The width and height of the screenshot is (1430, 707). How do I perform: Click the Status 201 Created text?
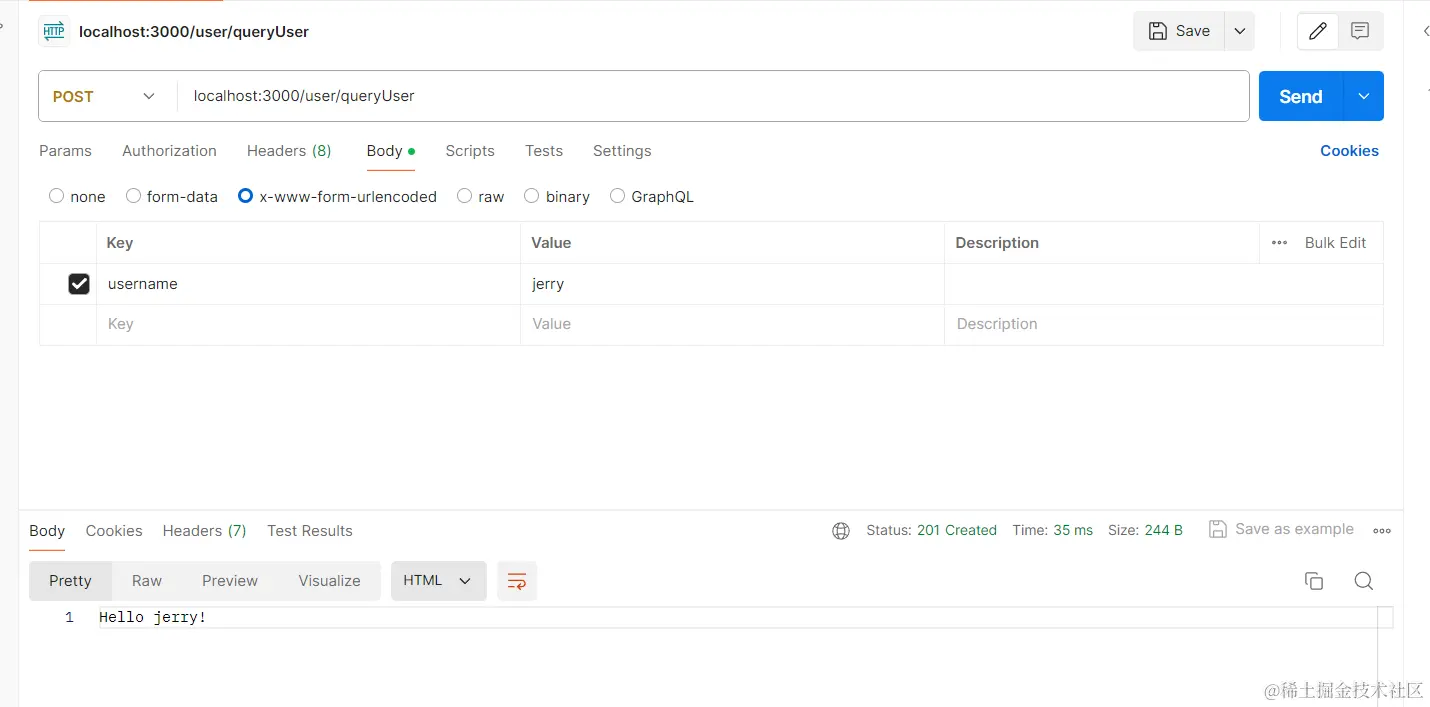[932, 531]
